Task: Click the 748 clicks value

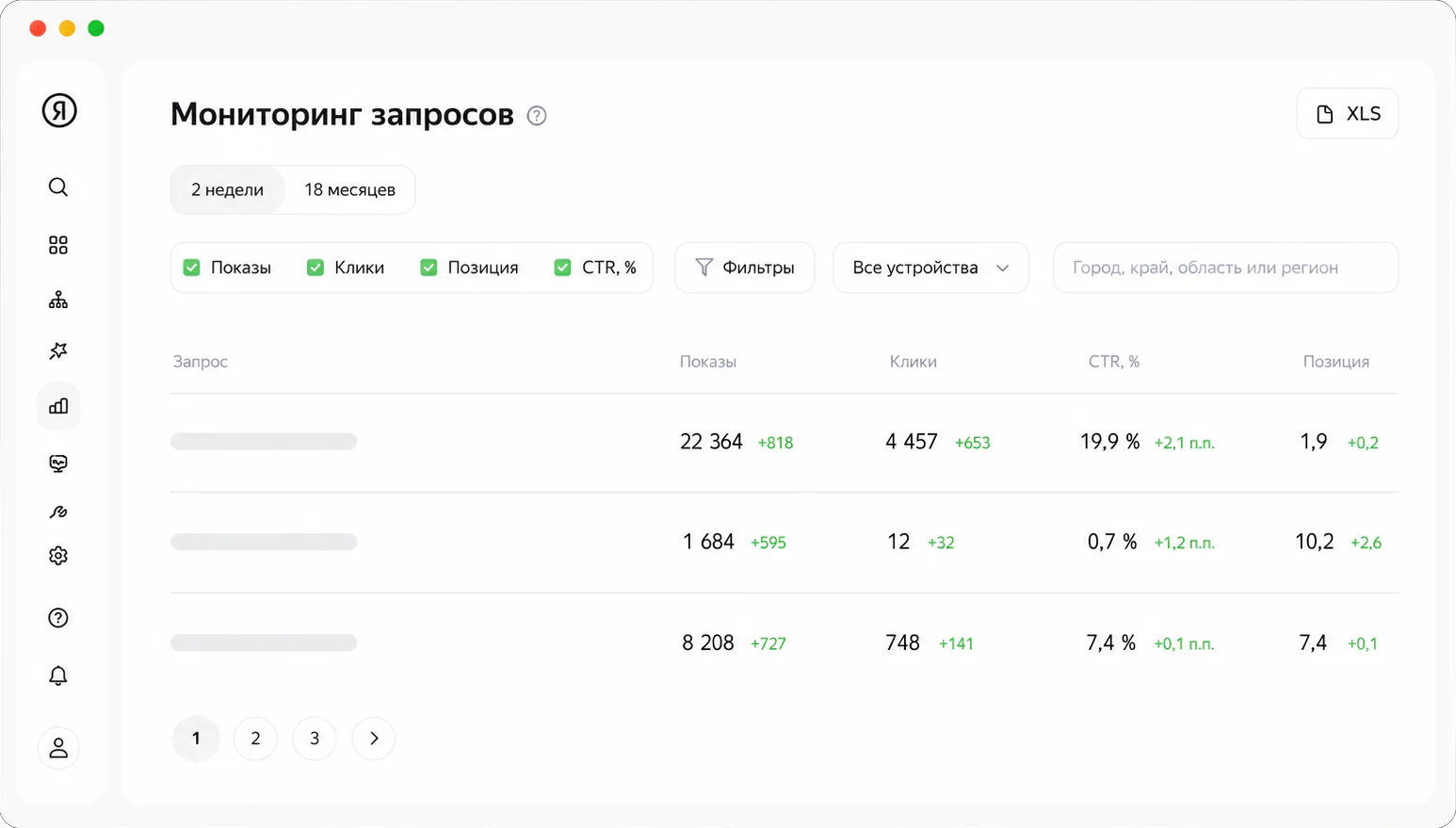Action: point(902,642)
